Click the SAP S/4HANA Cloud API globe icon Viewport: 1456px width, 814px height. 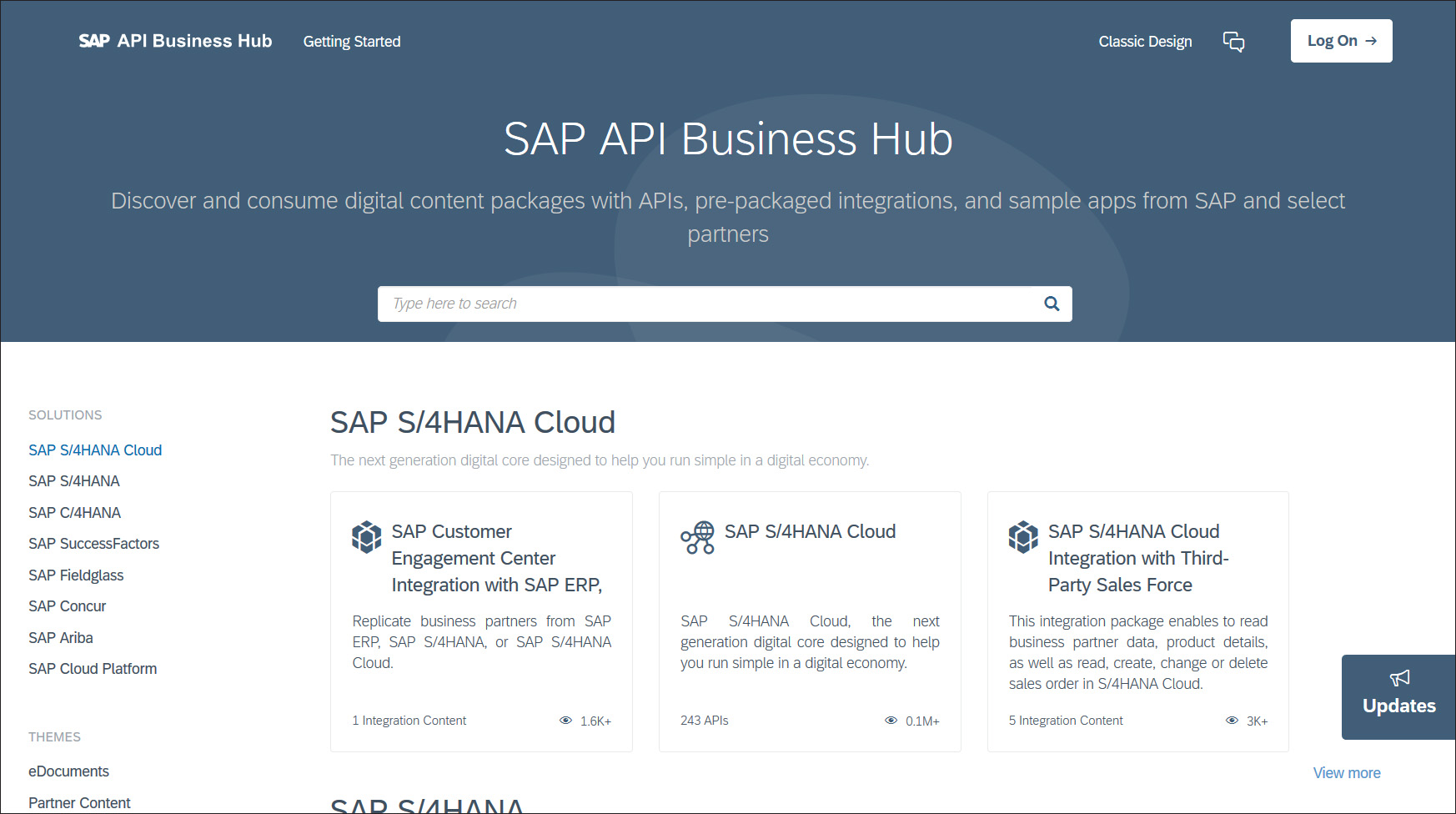coord(697,537)
